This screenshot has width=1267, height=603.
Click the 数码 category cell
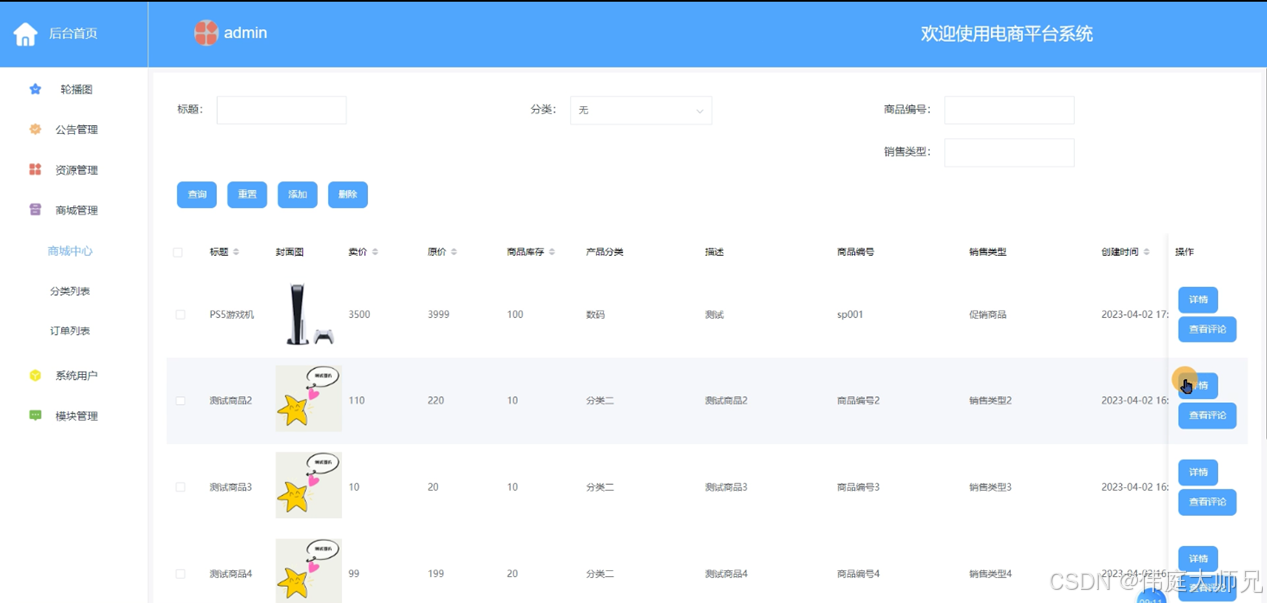596,314
